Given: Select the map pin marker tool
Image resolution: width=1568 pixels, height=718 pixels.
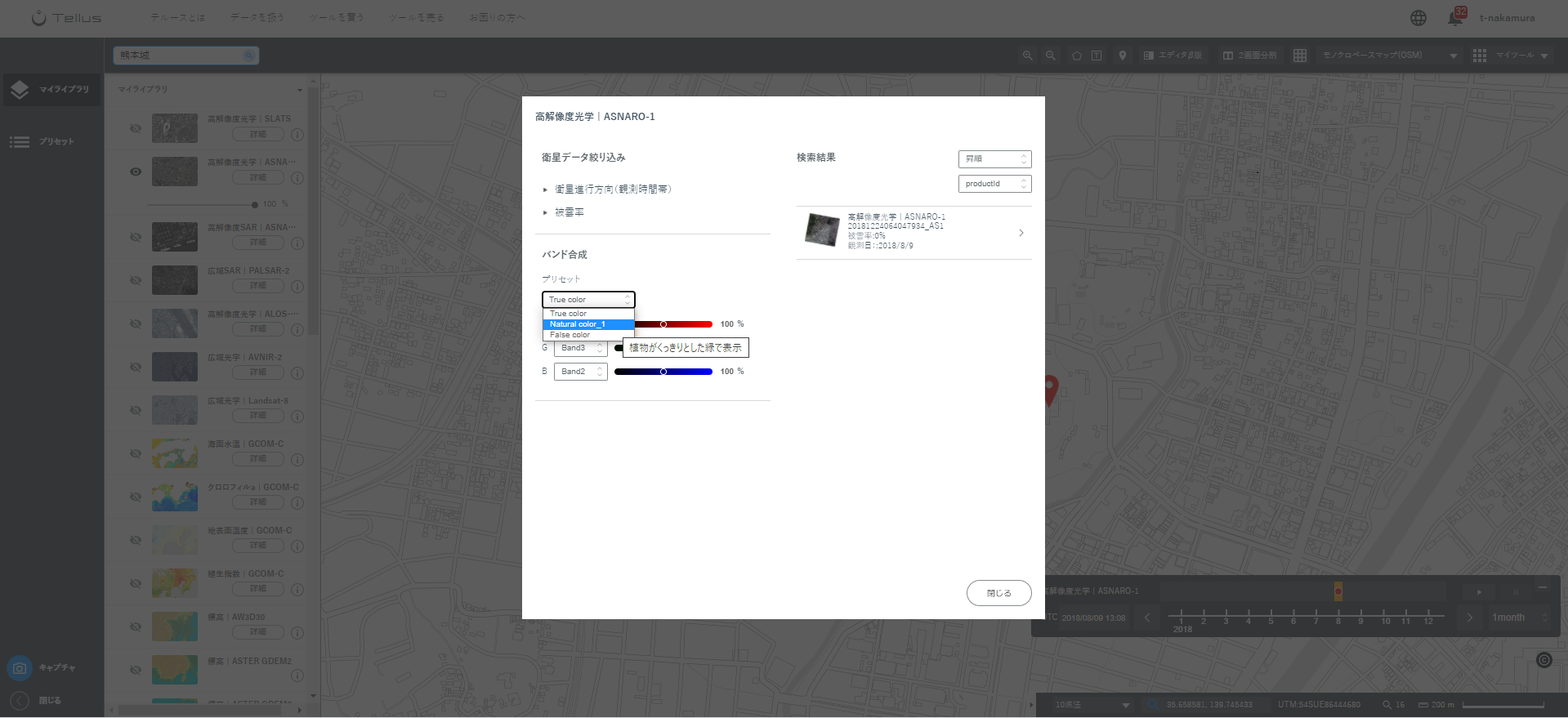Looking at the screenshot, I should (x=1123, y=56).
